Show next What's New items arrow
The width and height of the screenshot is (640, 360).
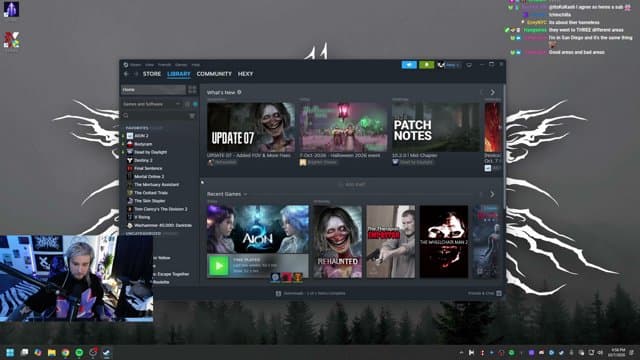click(x=492, y=93)
